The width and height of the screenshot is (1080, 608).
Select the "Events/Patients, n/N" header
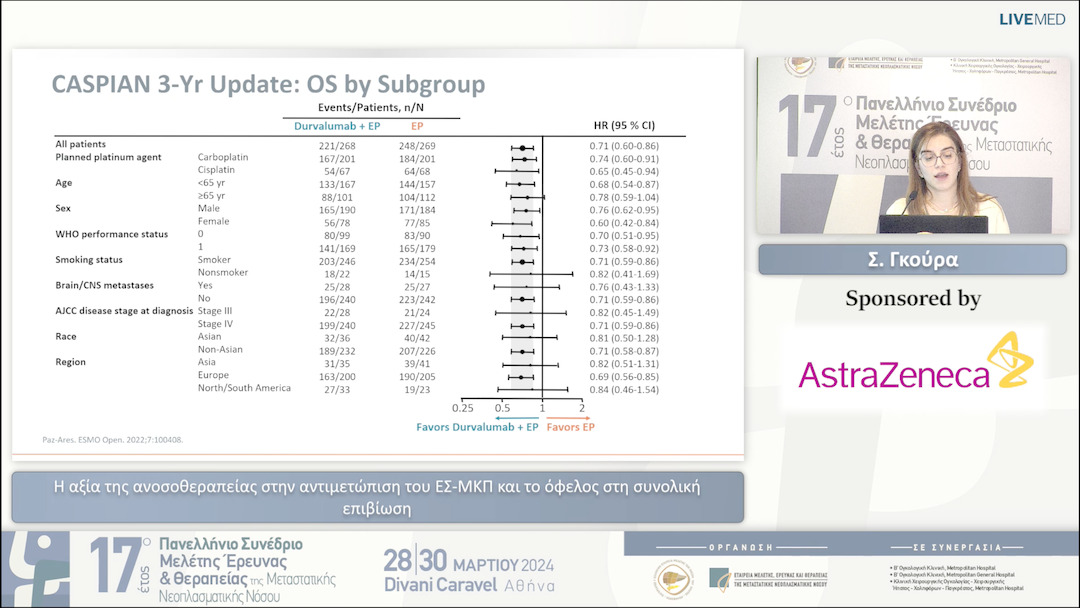click(371, 107)
